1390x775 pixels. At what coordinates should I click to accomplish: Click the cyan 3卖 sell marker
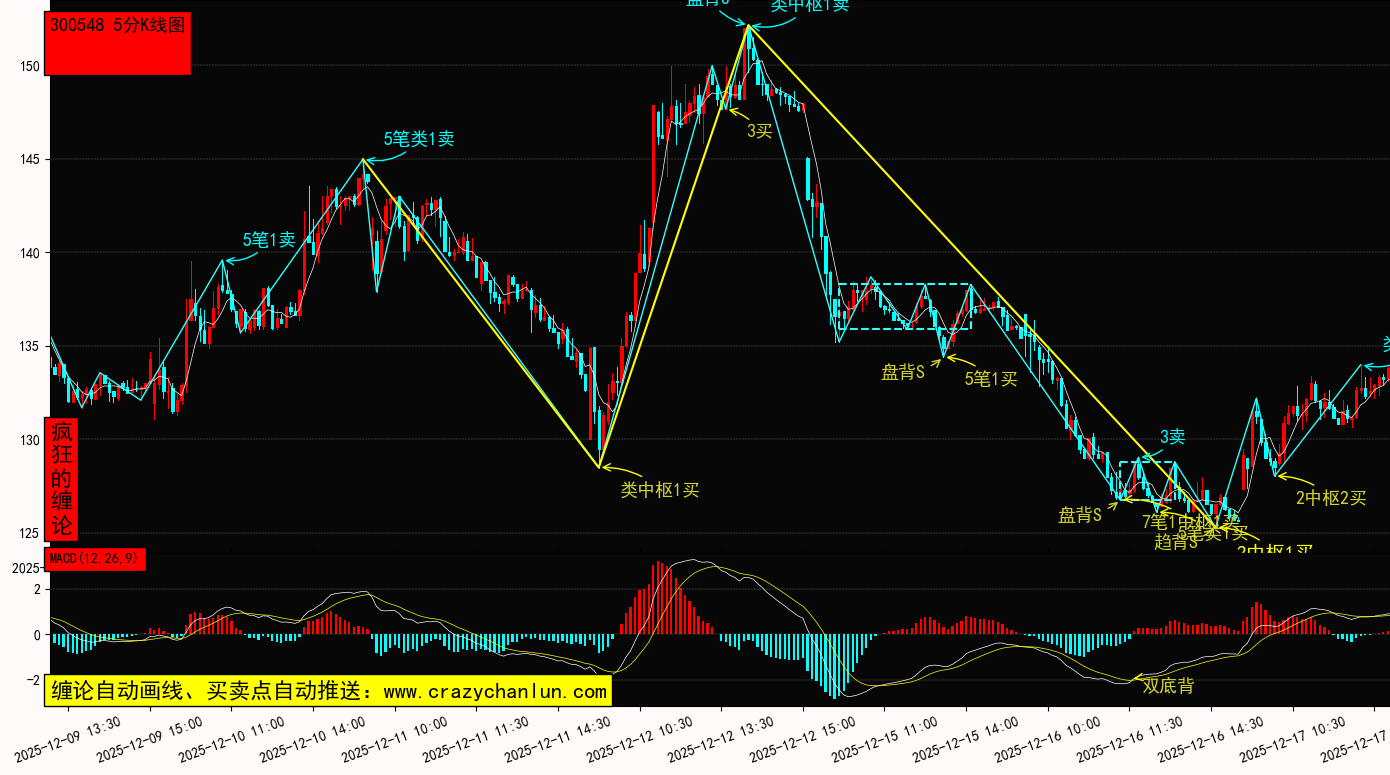click(x=1173, y=437)
